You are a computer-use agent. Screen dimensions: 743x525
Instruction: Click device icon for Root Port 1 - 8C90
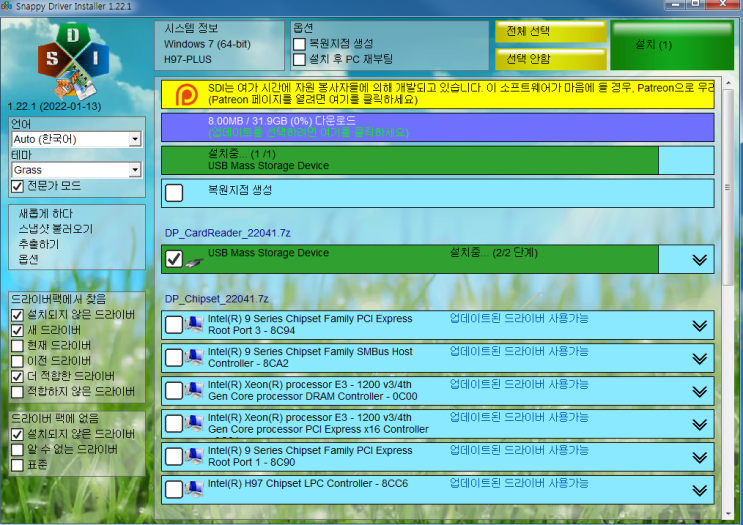coord(194,456)
